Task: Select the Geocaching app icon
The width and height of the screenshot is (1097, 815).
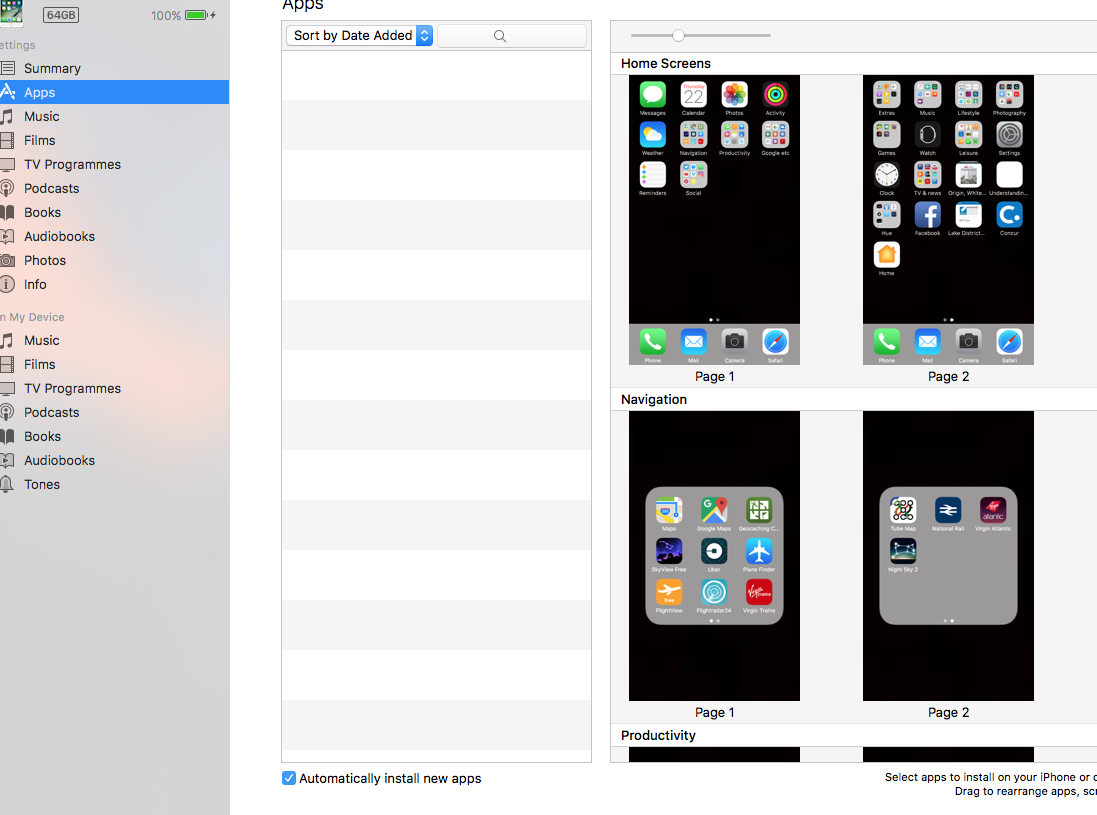Action: click(758, 510)
